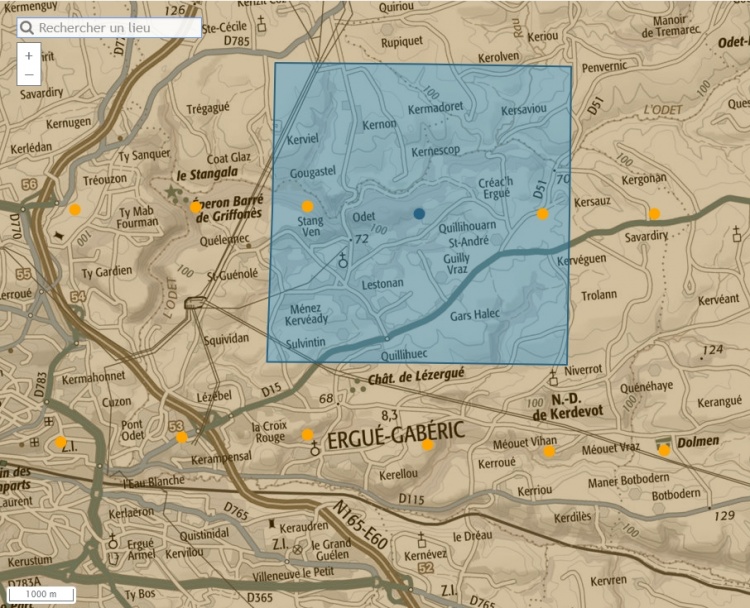The width and height of the screenshot is (750, 608).
Task: Click the orange marker above the western Z.I. label
Action: point(61,442)
